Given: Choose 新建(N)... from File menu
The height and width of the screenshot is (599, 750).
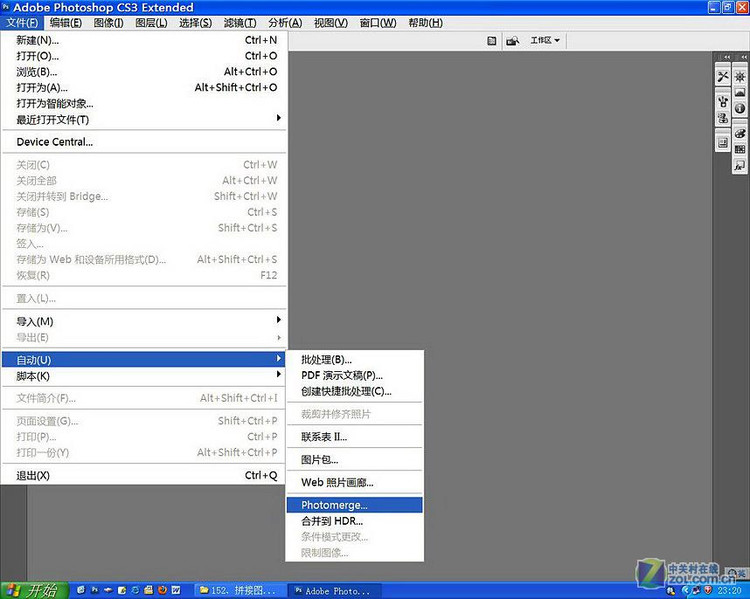Looking at the screenshot, I should click(144, 40).
